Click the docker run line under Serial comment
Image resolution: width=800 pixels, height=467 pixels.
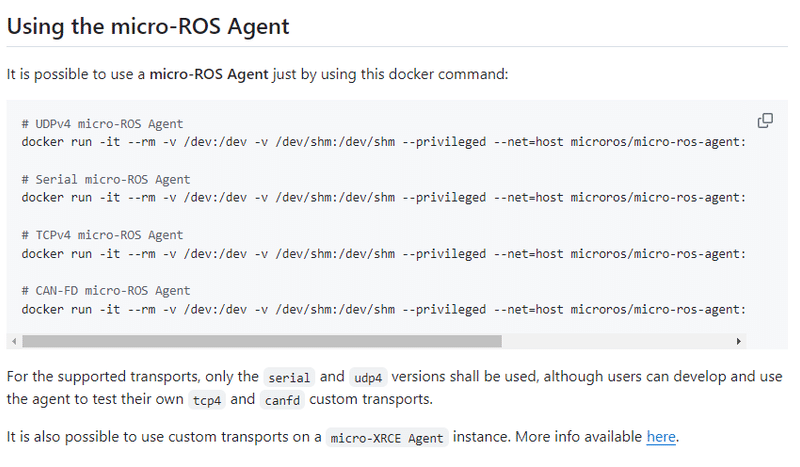click(384, 198)
